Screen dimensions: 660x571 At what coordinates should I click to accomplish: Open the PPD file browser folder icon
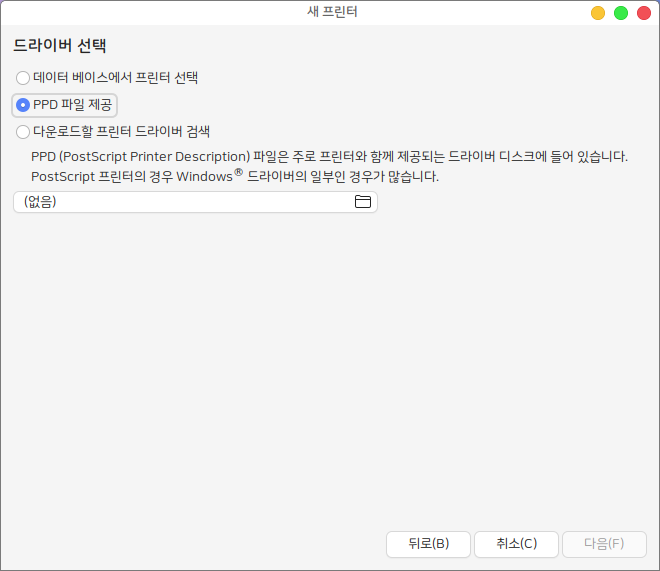point(362,202)
